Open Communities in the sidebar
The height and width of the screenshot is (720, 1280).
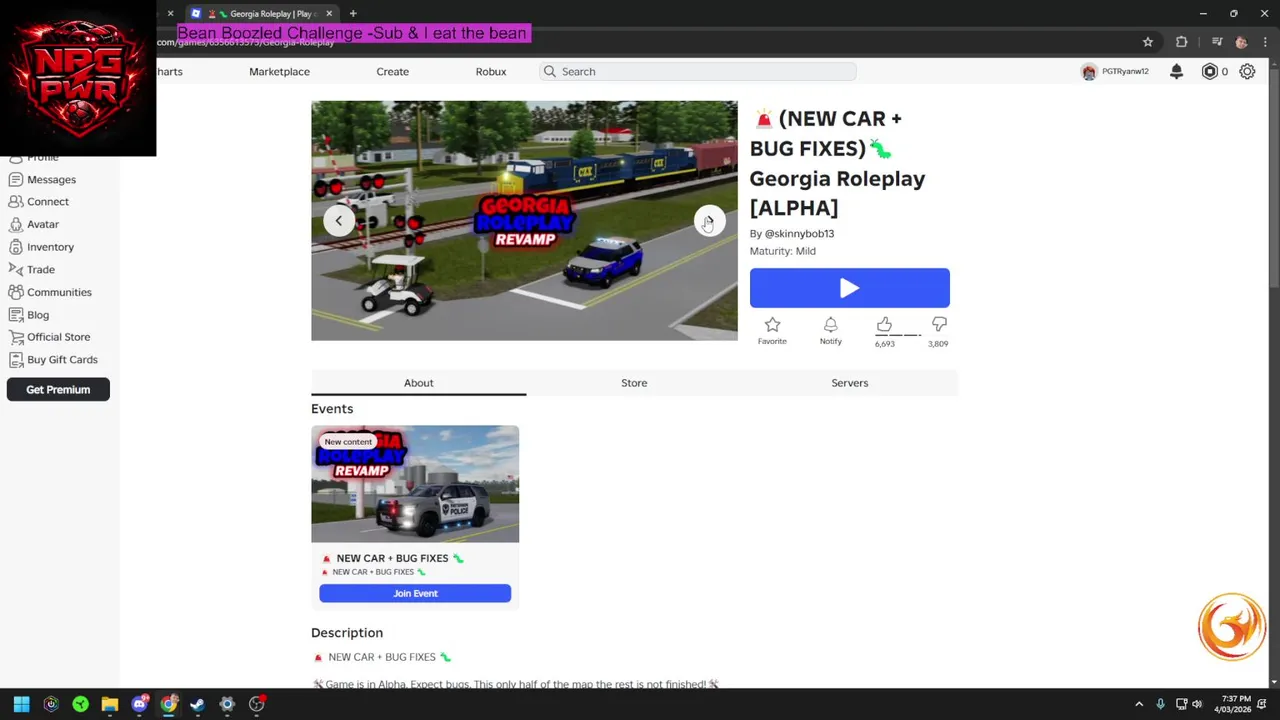[x=50, y=292]
